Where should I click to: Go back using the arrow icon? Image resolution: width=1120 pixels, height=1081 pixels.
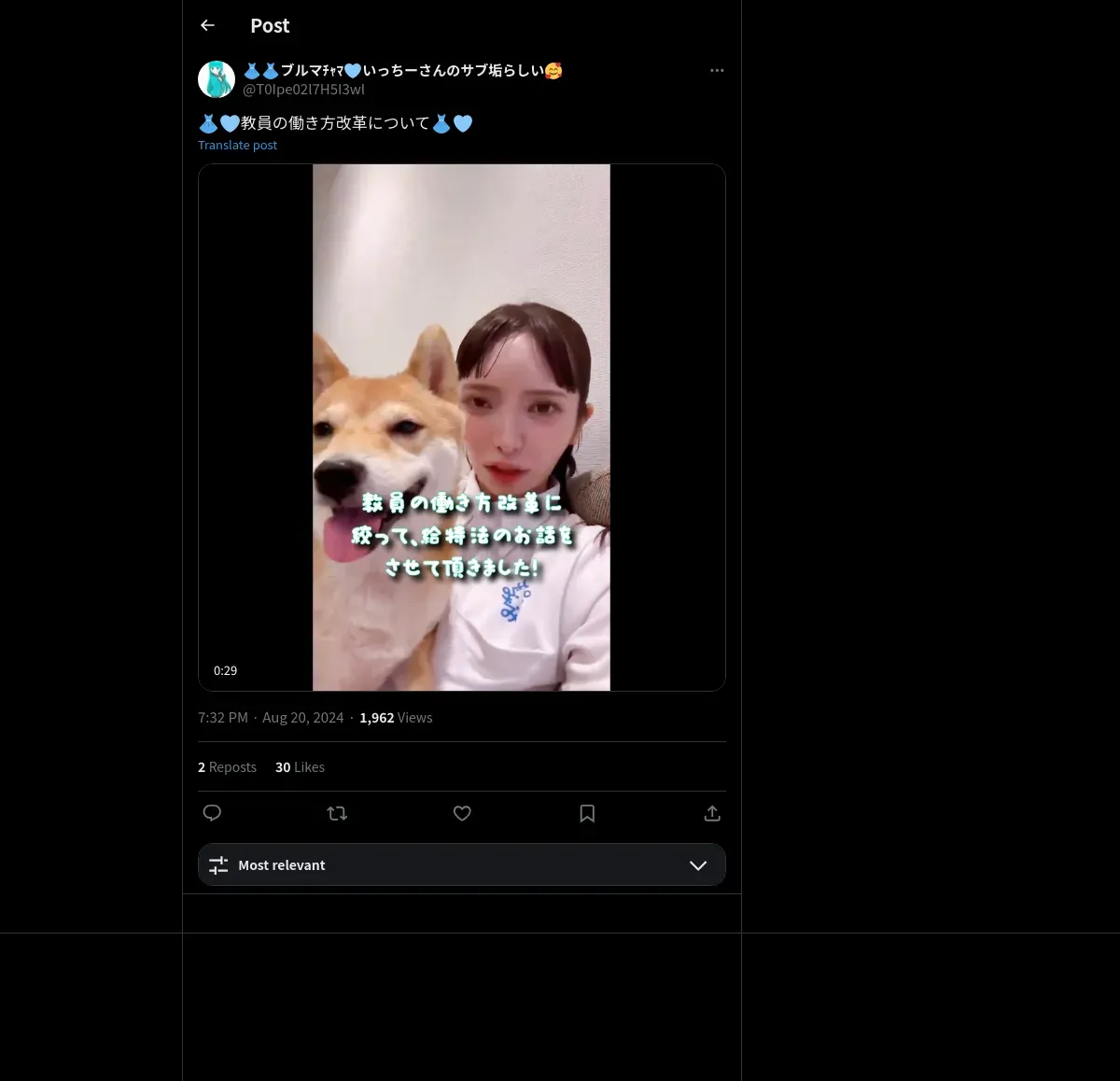[207, 25]
